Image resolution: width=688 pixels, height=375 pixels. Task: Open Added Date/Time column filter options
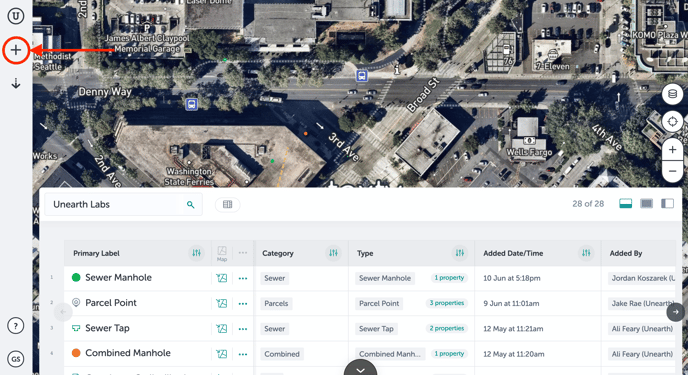click(x=586, y=253)
